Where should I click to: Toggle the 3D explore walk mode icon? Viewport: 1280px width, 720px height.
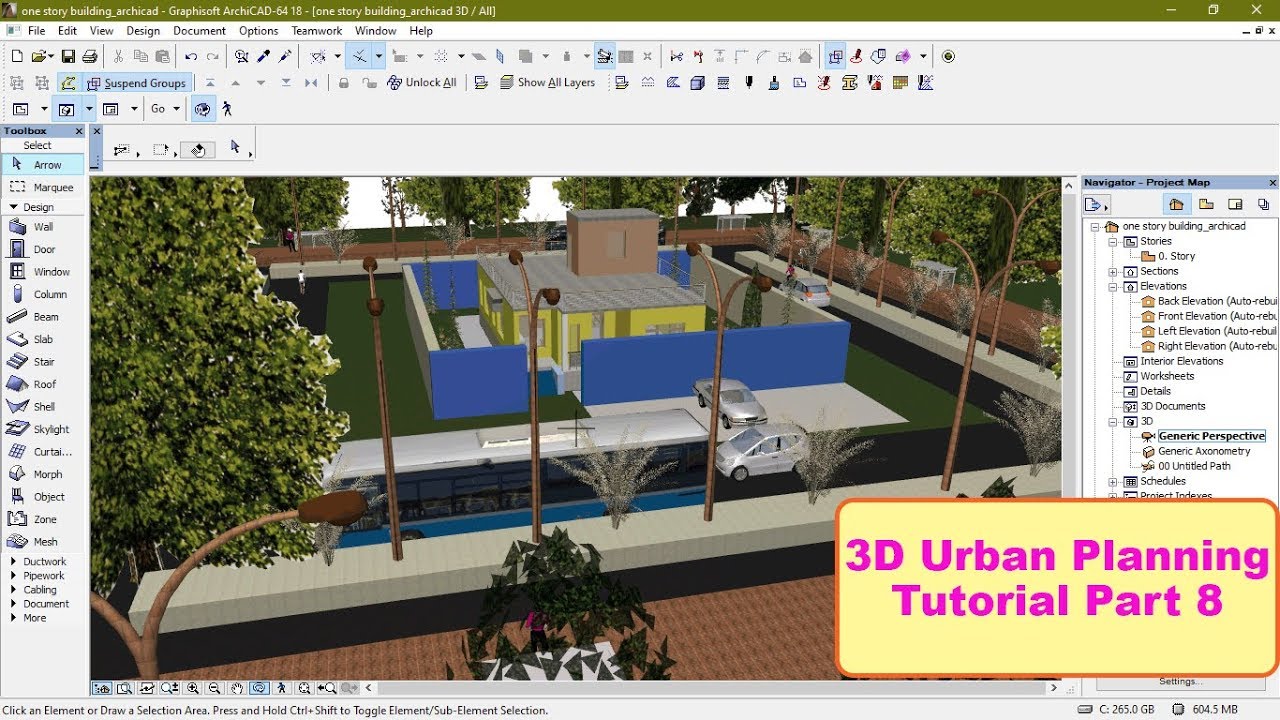(x=227, y=109)
